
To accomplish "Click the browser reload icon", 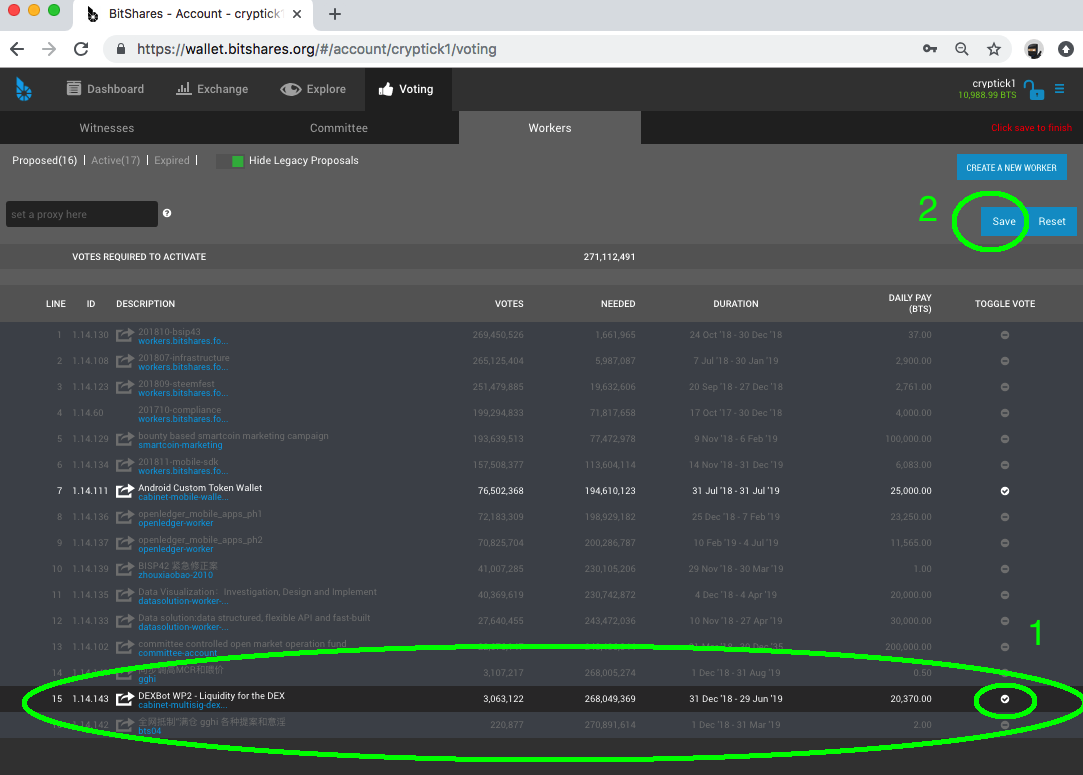I will [x=81, y=49].
